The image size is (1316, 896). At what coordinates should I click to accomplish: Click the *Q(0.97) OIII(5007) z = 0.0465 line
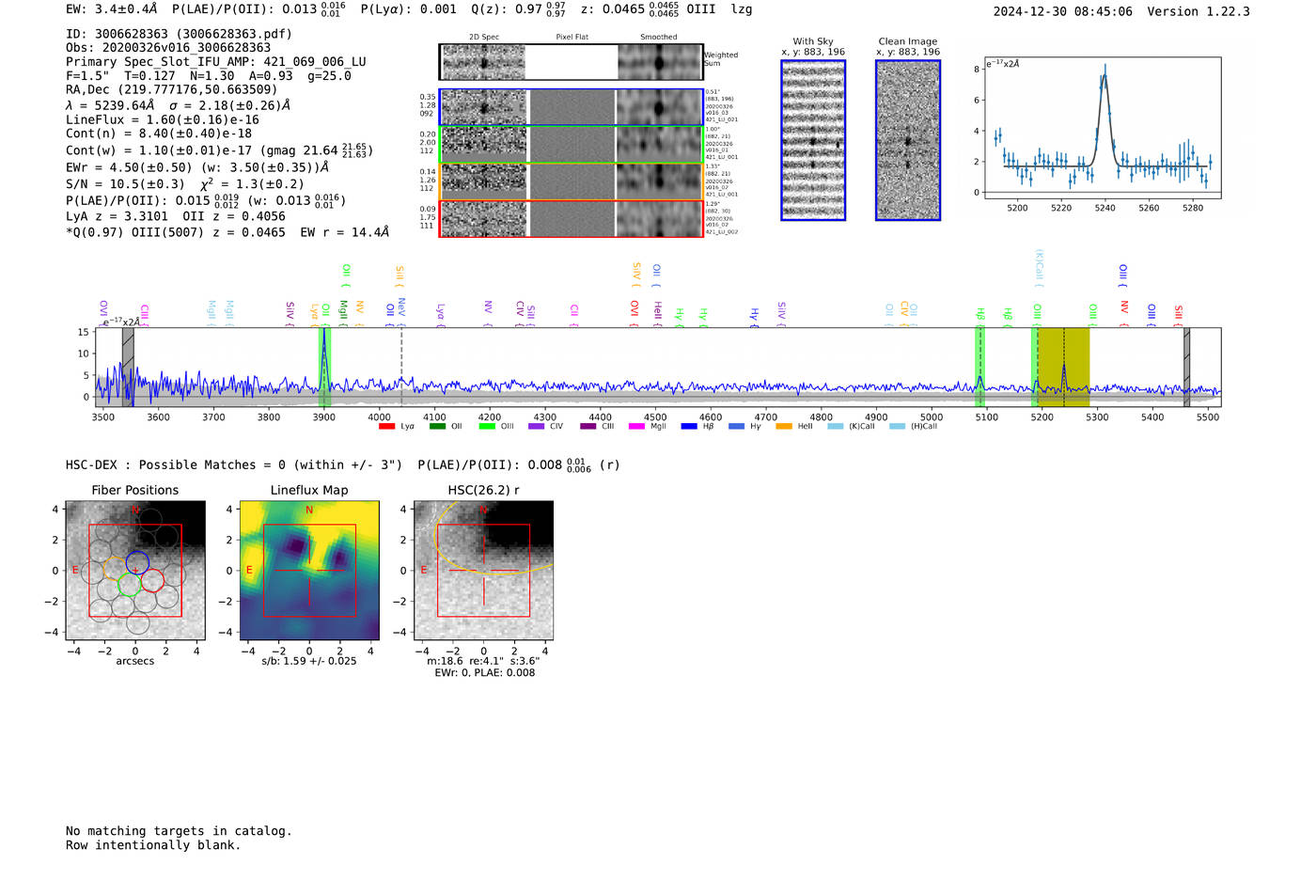click(227, 232)
